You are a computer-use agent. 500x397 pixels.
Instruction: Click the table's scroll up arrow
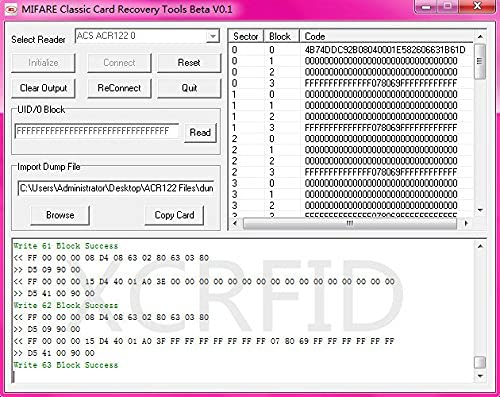pos(480,36)
